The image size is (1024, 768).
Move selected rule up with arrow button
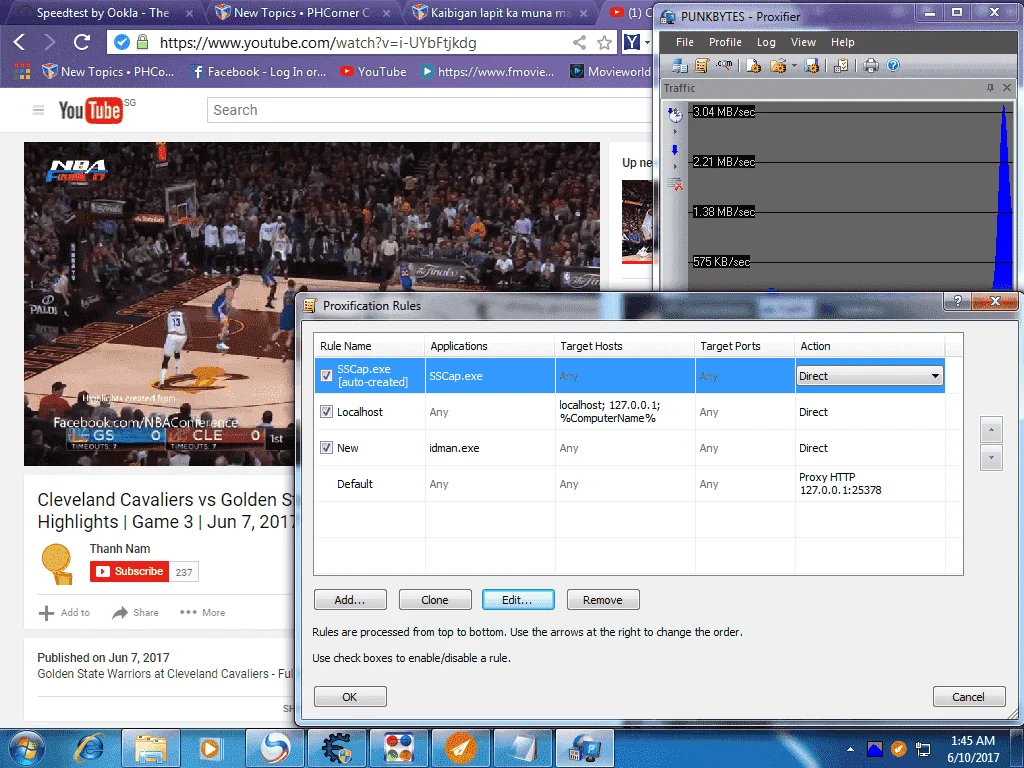(x=991, y=430)
